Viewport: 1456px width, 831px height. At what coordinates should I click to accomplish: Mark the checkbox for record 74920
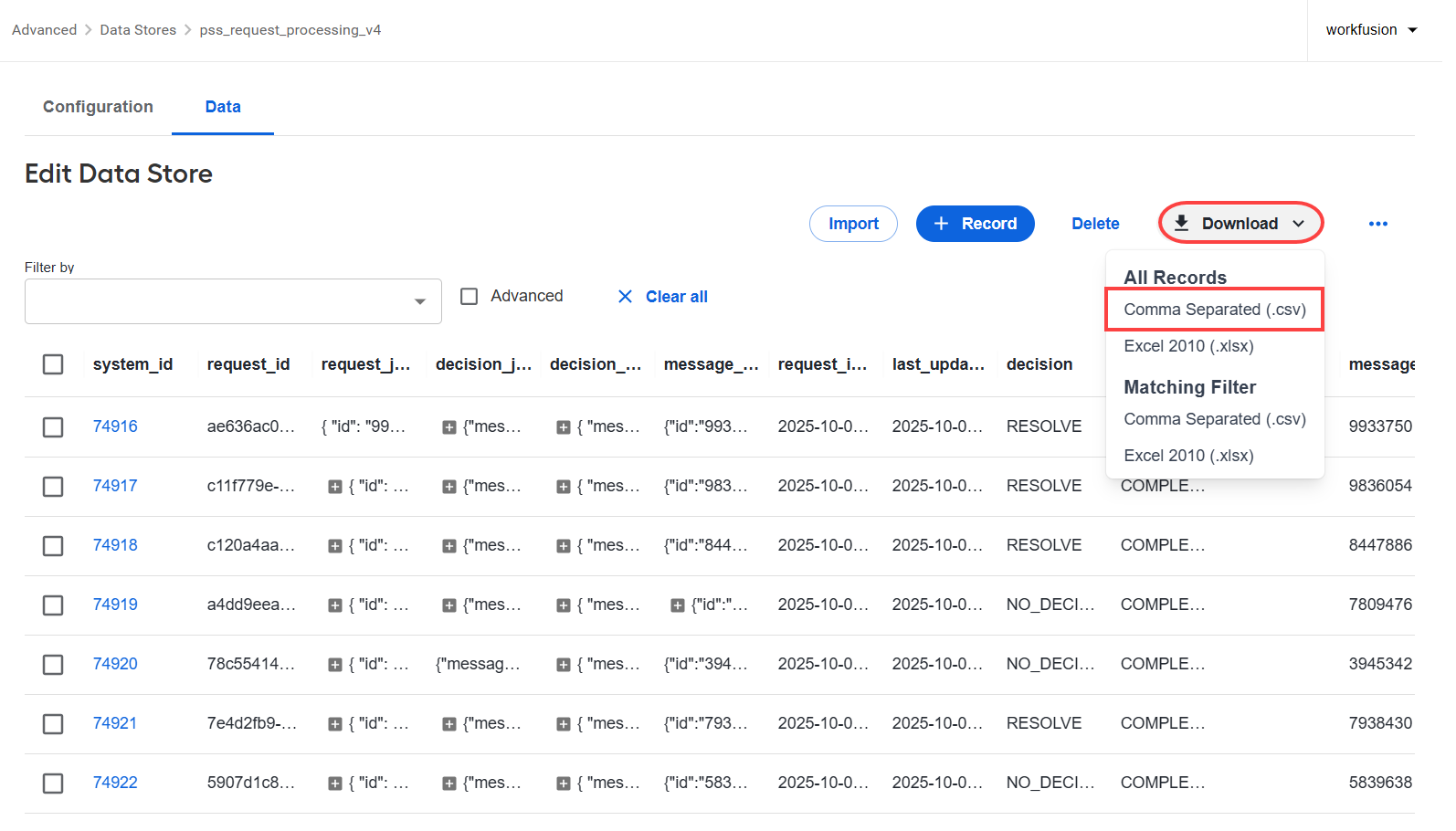pos(53,665)
